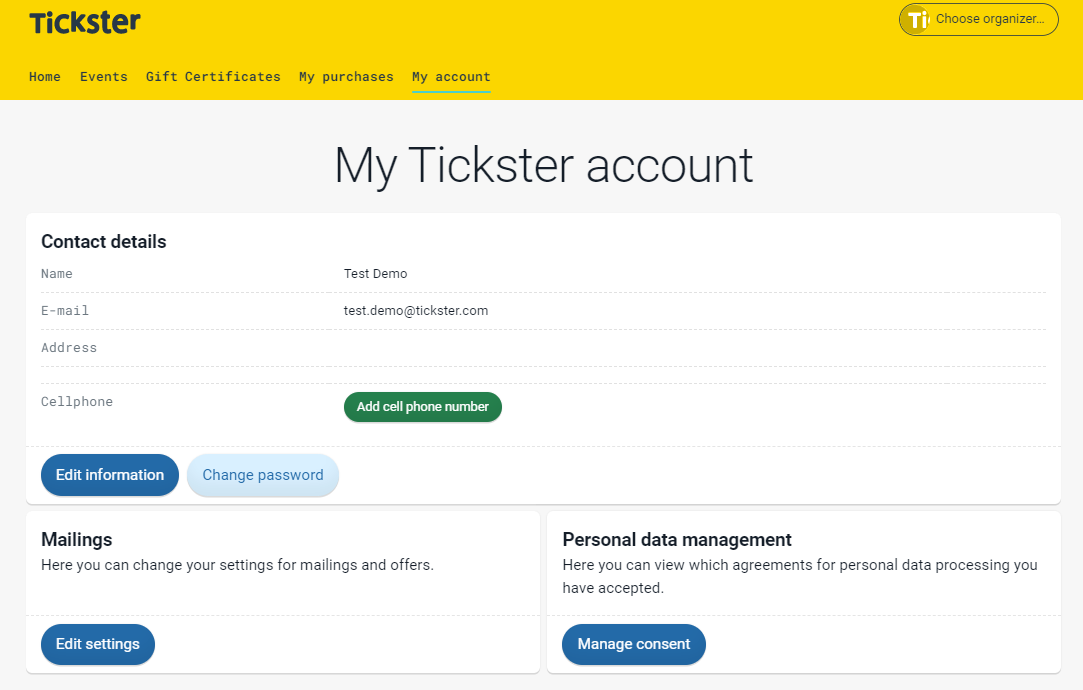The image size is (1083, 690).
Task: Click the Edit information button
Action: coord(110,475)
